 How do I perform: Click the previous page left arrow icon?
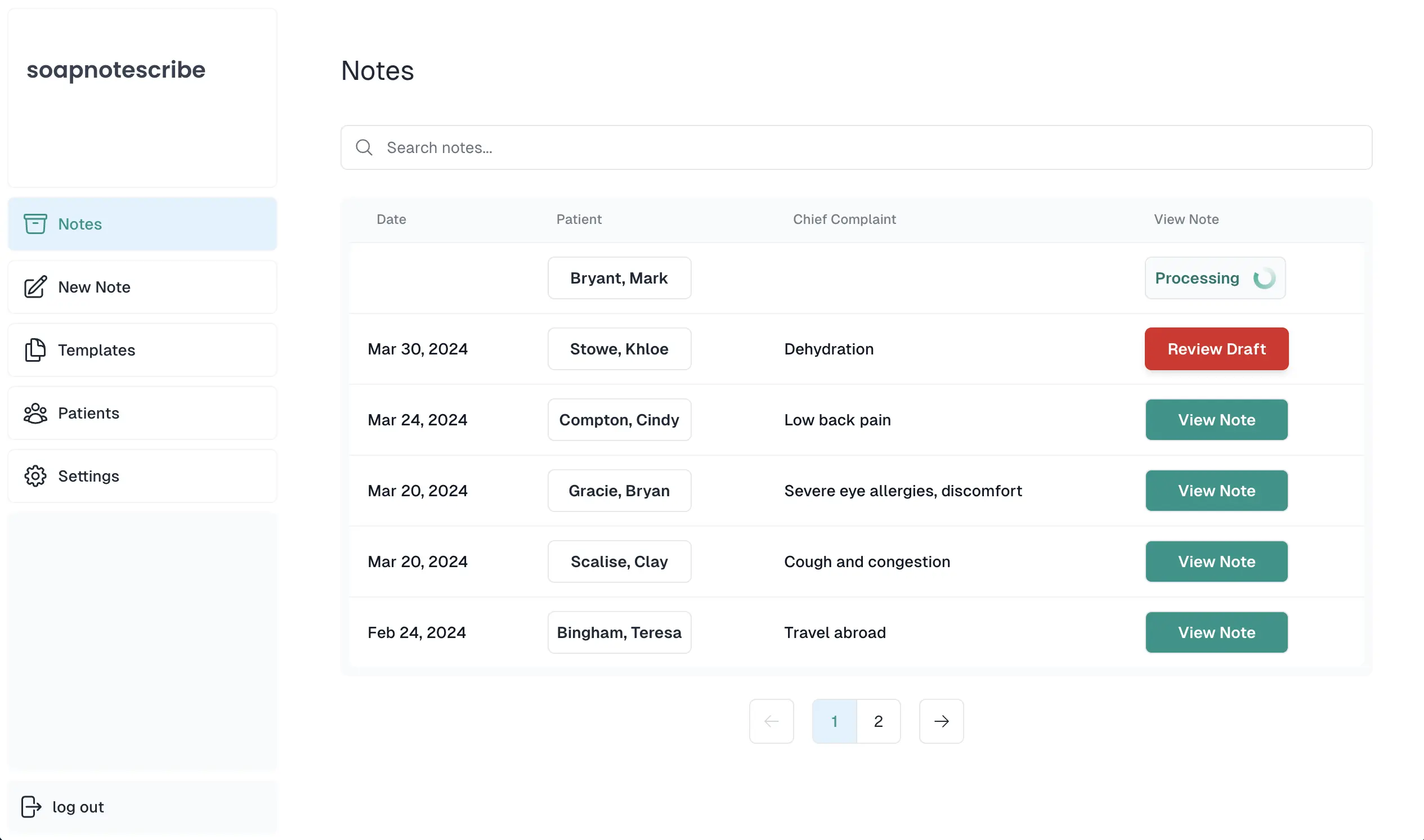pyautogui.click(x=771, y=721)
